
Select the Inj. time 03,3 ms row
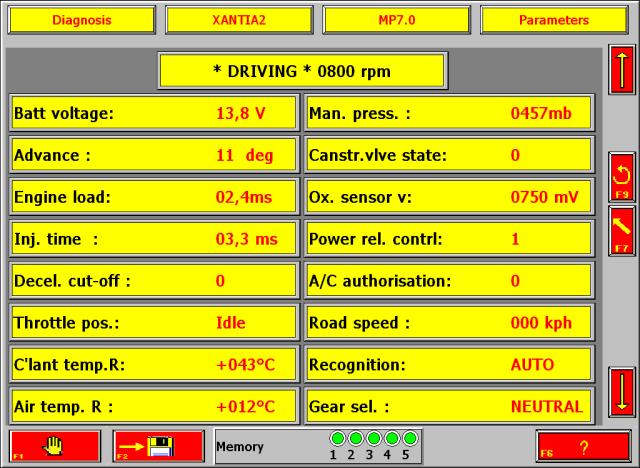[x=154, y=239]
